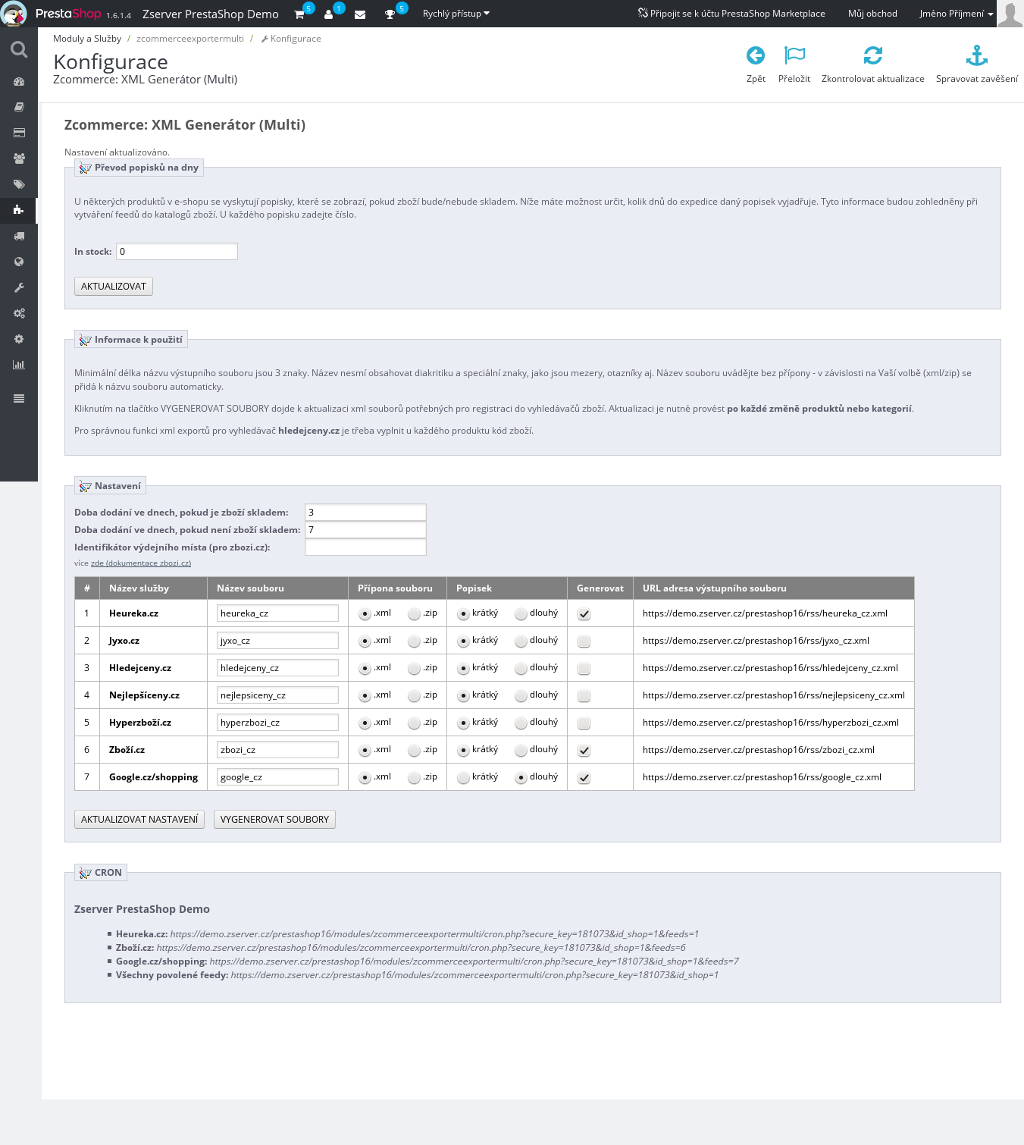This screenshot has height=1145, width=1024.
Task: Click the AKTUALIZOVAT button
Action: coord(113,286)
